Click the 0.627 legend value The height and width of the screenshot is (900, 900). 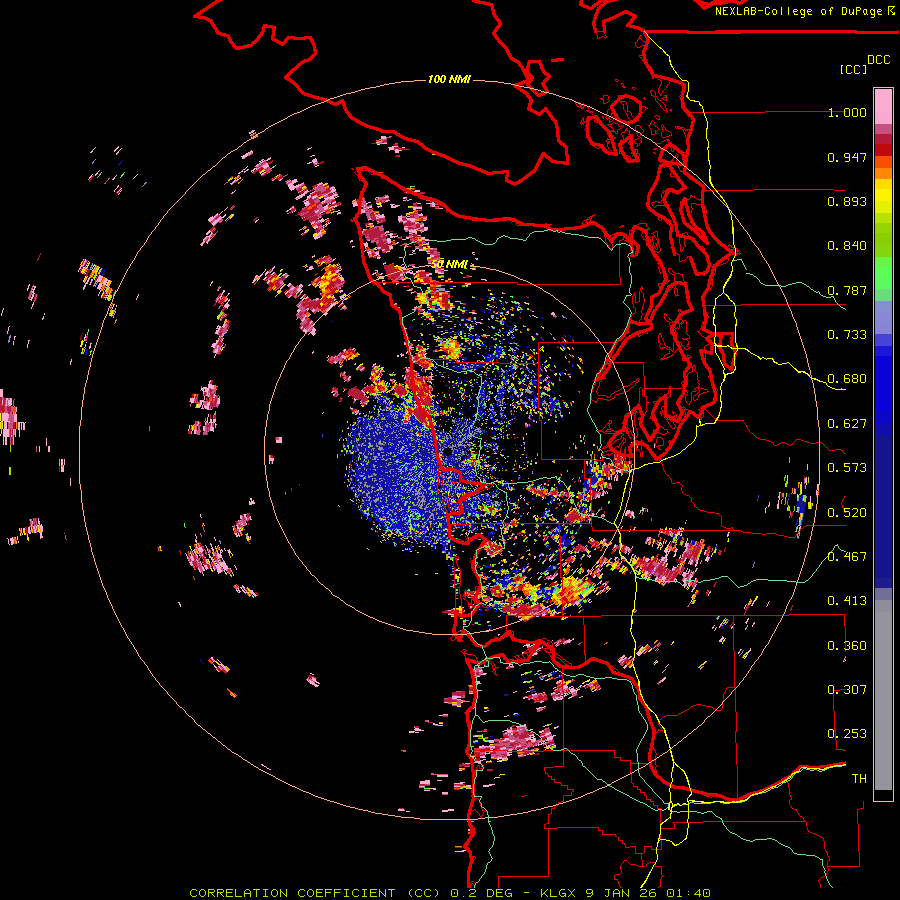coord(847,424)
